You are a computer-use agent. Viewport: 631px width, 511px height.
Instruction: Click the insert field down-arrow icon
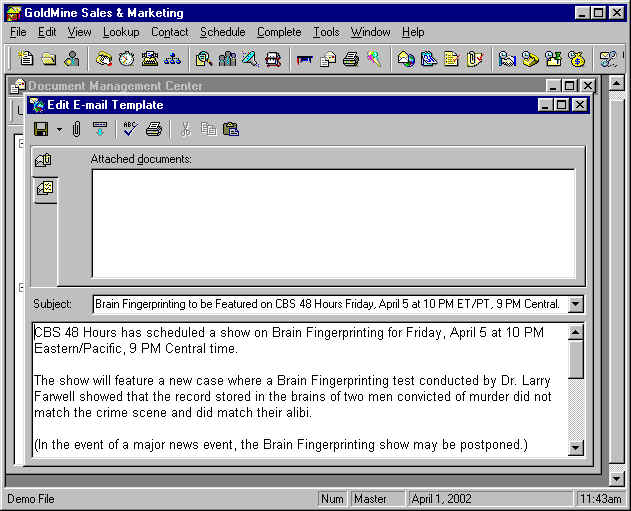tap(100, 129)
